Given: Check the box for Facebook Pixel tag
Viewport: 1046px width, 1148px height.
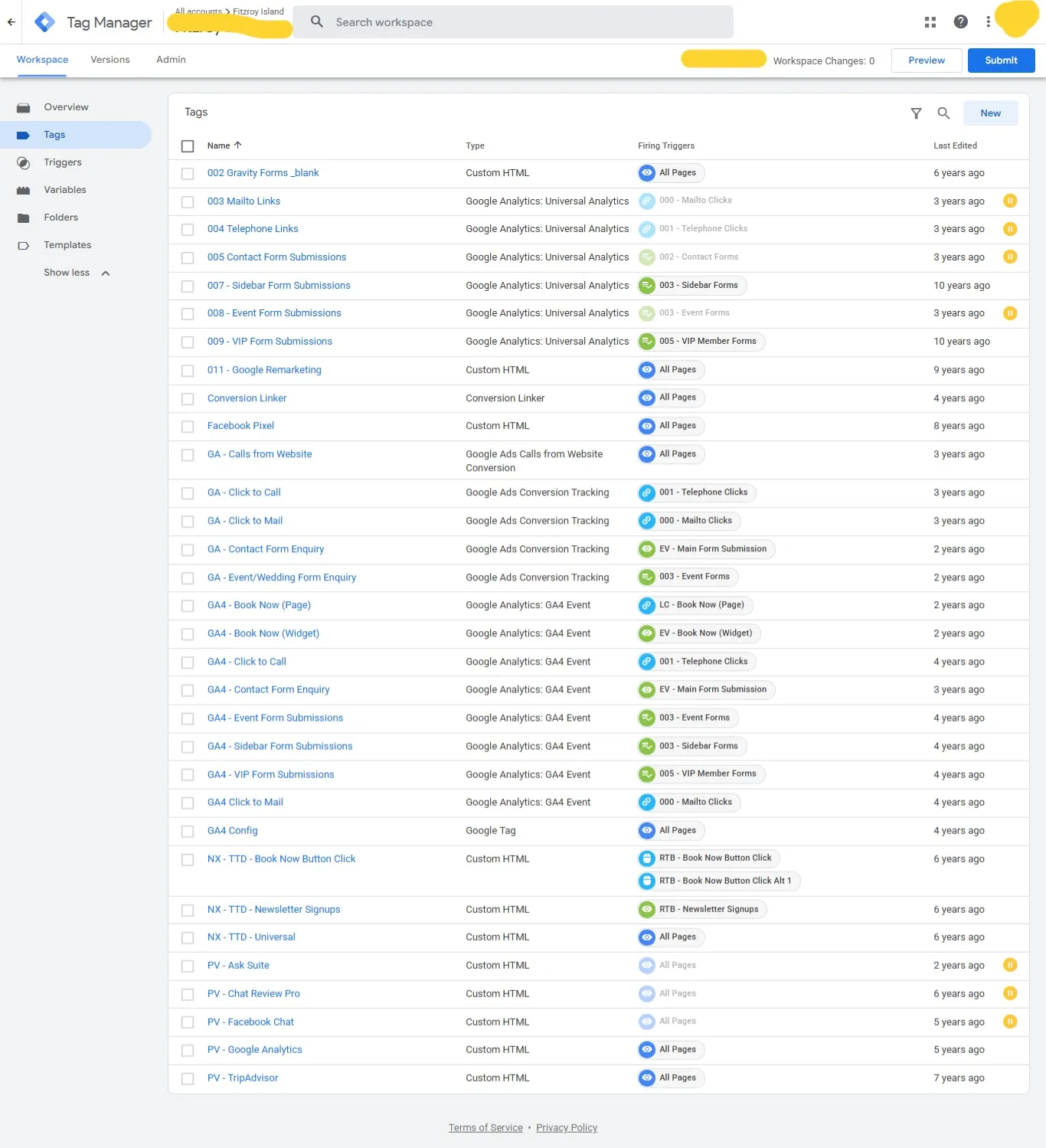Looking at the screenshot, I should [x=188, y=427].
